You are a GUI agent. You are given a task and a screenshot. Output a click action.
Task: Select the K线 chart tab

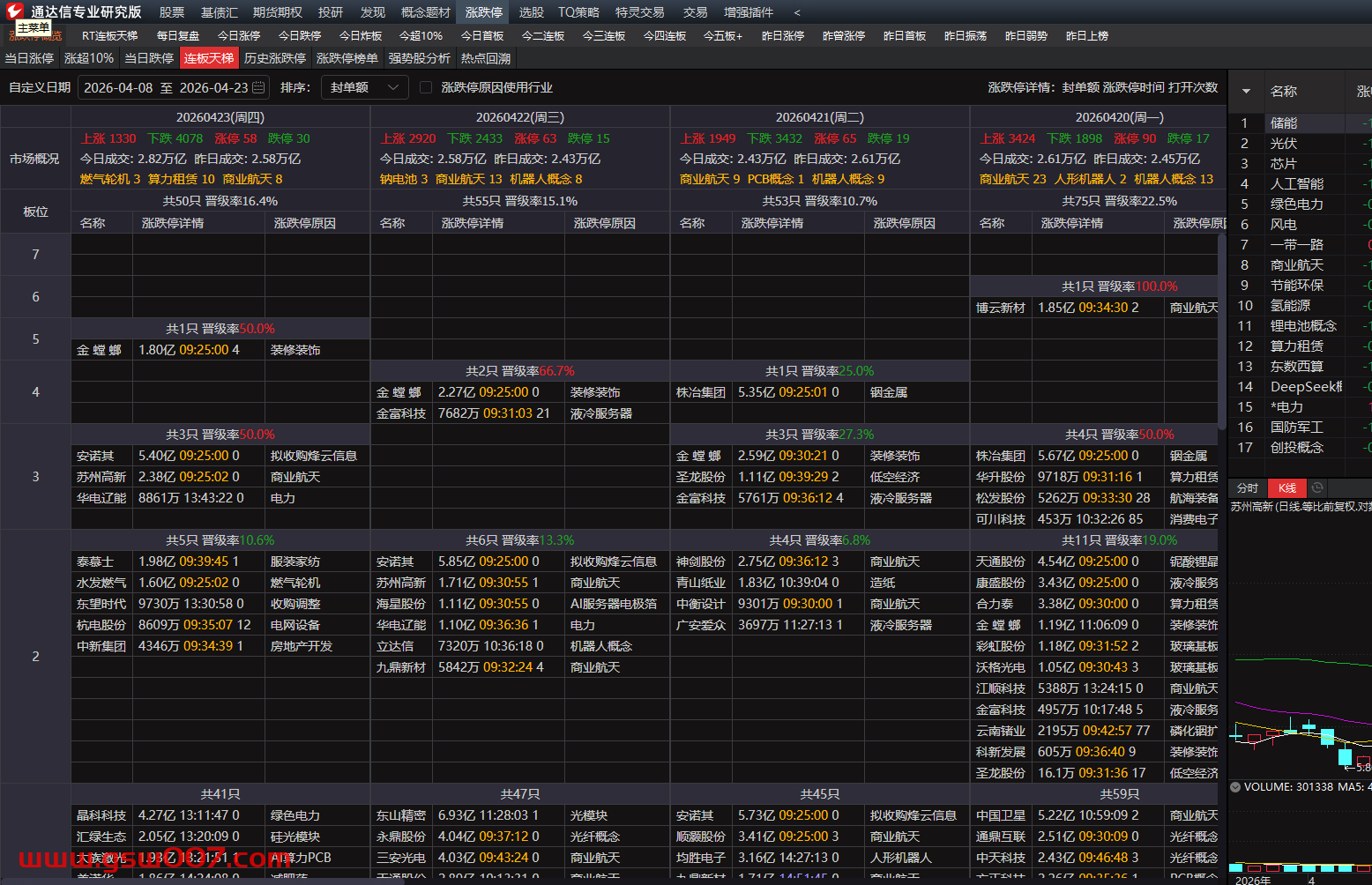(x=1286, y=487)
